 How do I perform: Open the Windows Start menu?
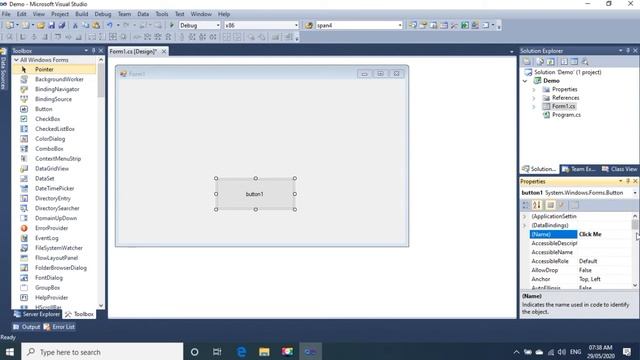(x=10, y=352)
